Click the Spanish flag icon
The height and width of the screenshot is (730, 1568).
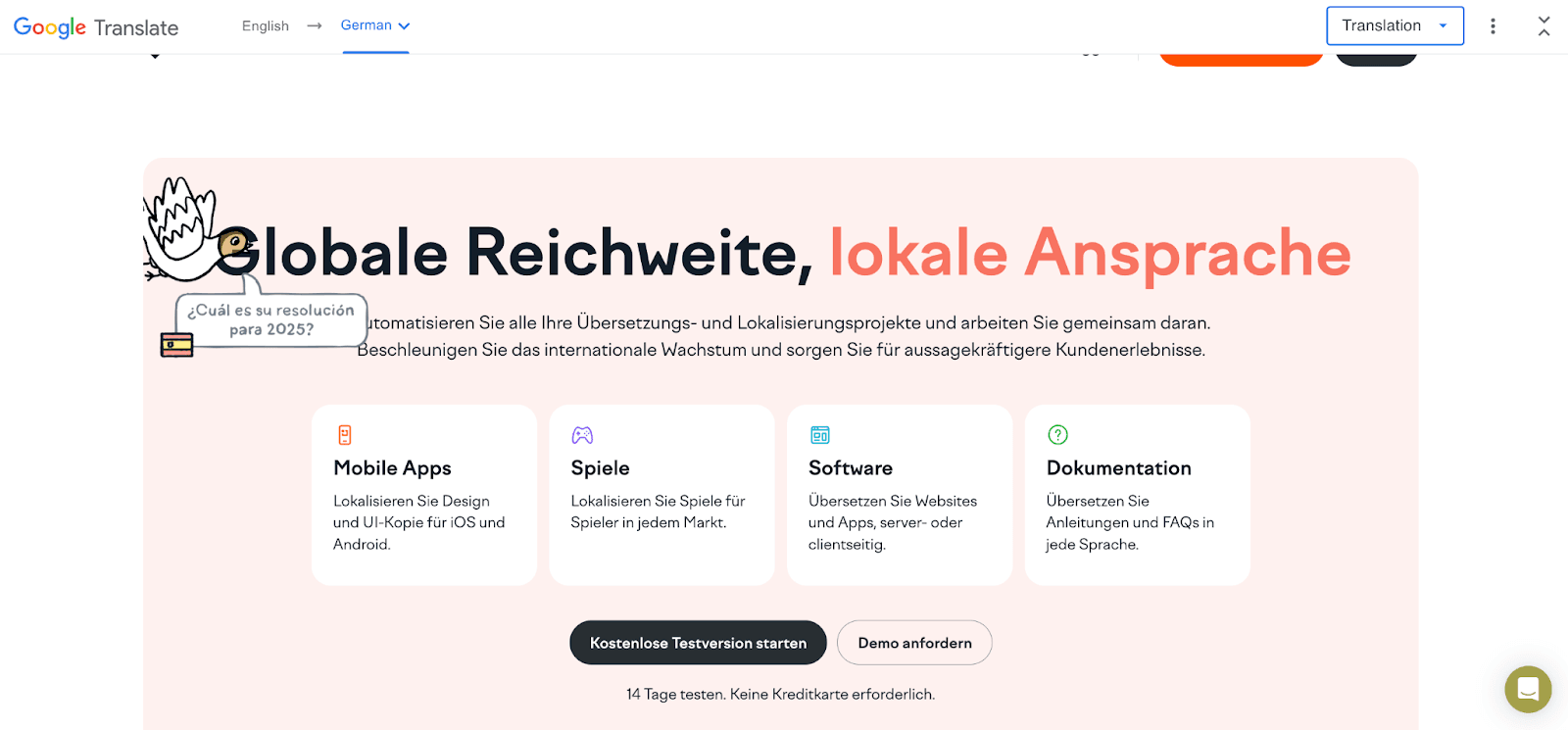coord(176,345)
